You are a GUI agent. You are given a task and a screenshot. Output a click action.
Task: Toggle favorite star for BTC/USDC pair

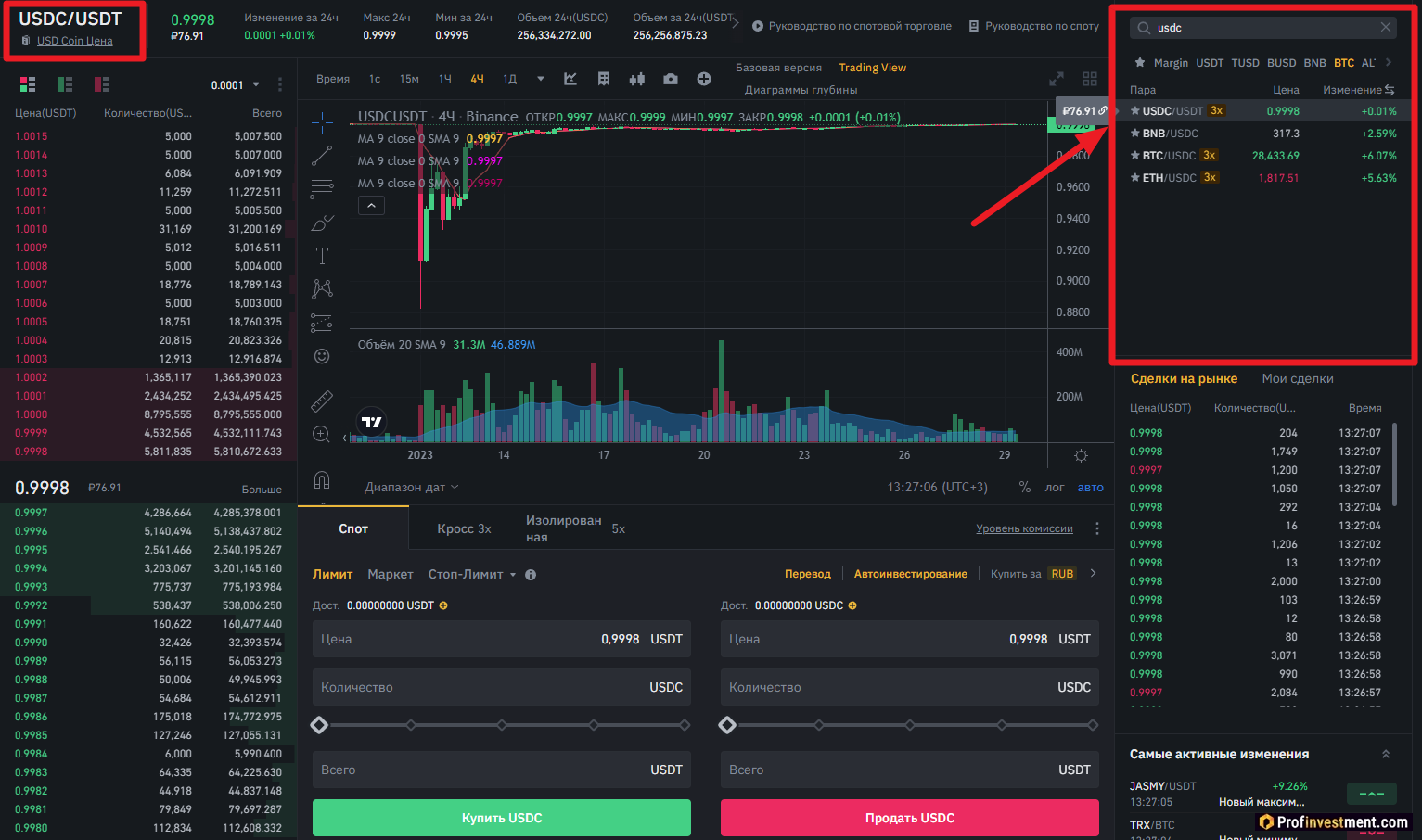tap(1134, 155)
